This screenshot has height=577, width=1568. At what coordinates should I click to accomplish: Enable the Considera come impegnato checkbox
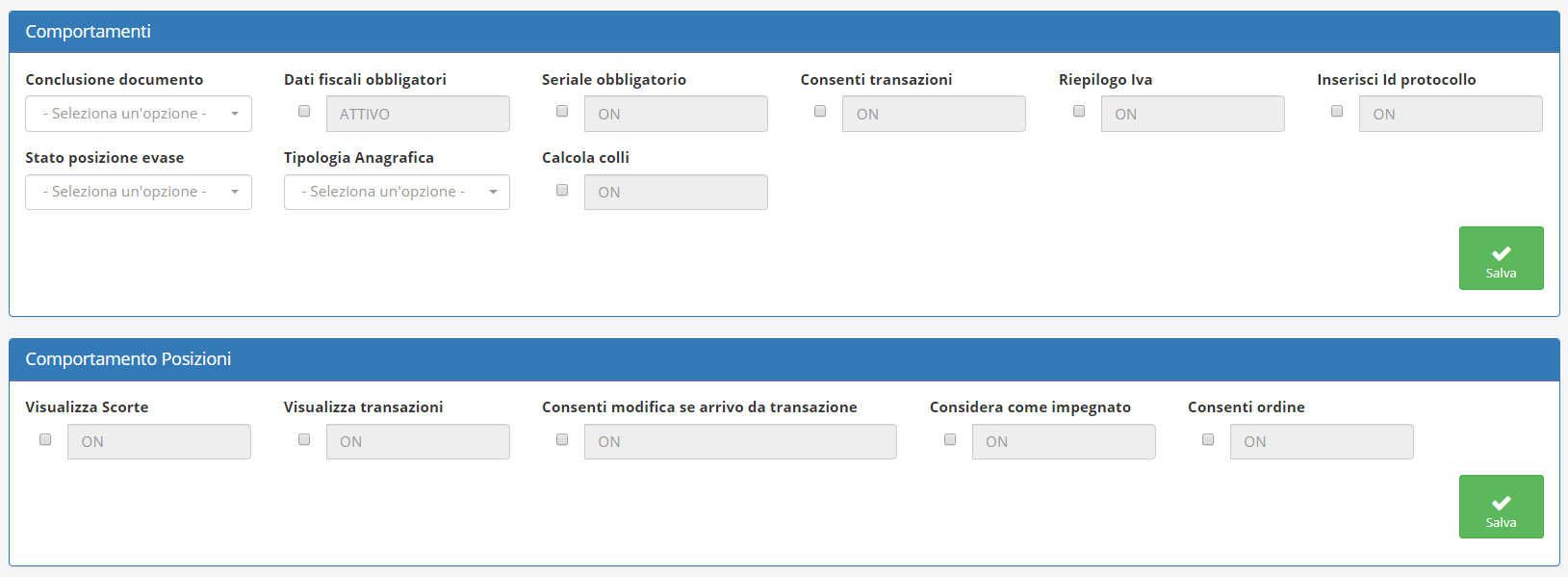pyautogui.click(x=950, y=439)
